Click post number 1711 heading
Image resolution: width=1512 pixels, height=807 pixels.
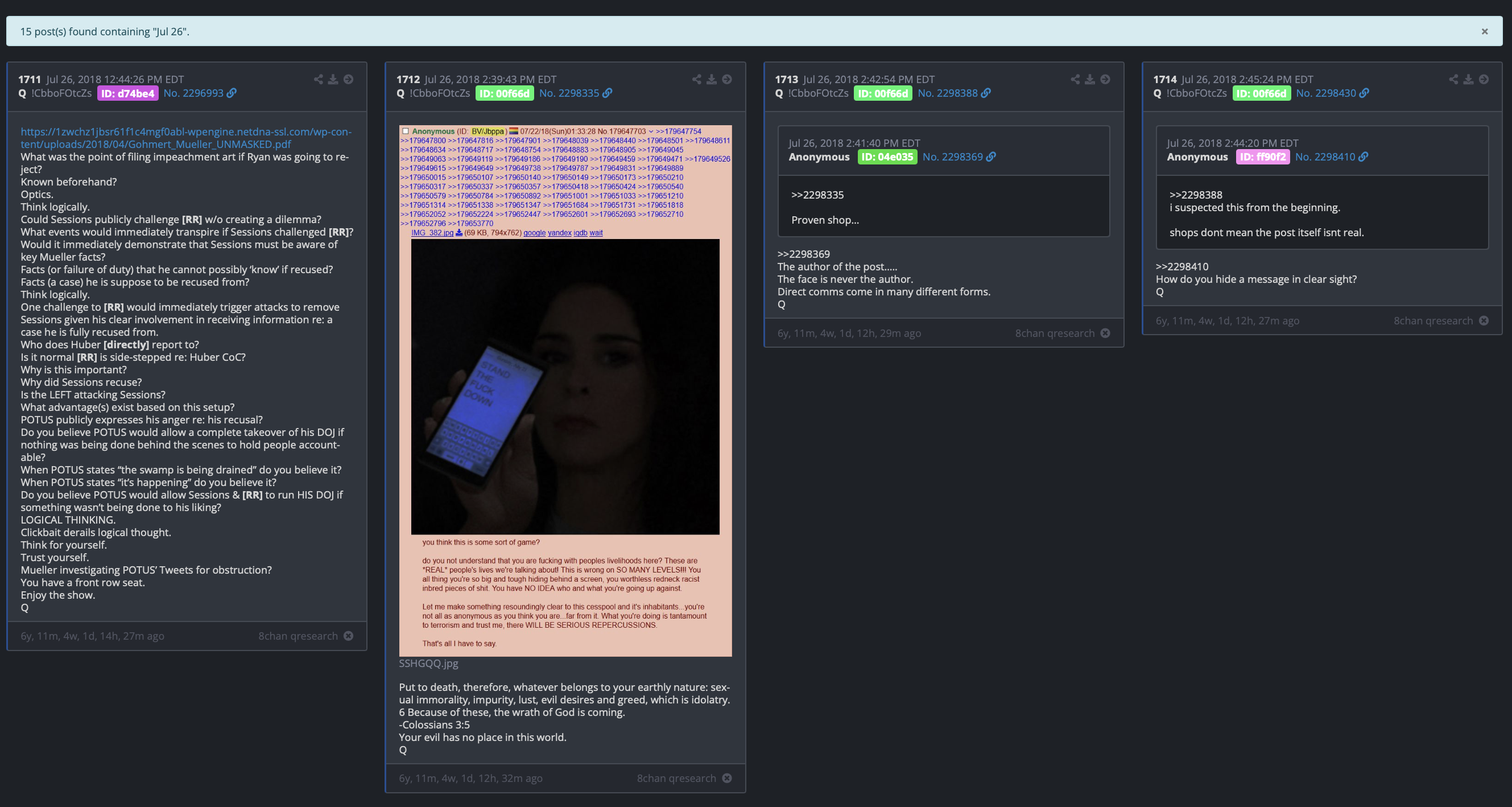(x=30, y=79)
